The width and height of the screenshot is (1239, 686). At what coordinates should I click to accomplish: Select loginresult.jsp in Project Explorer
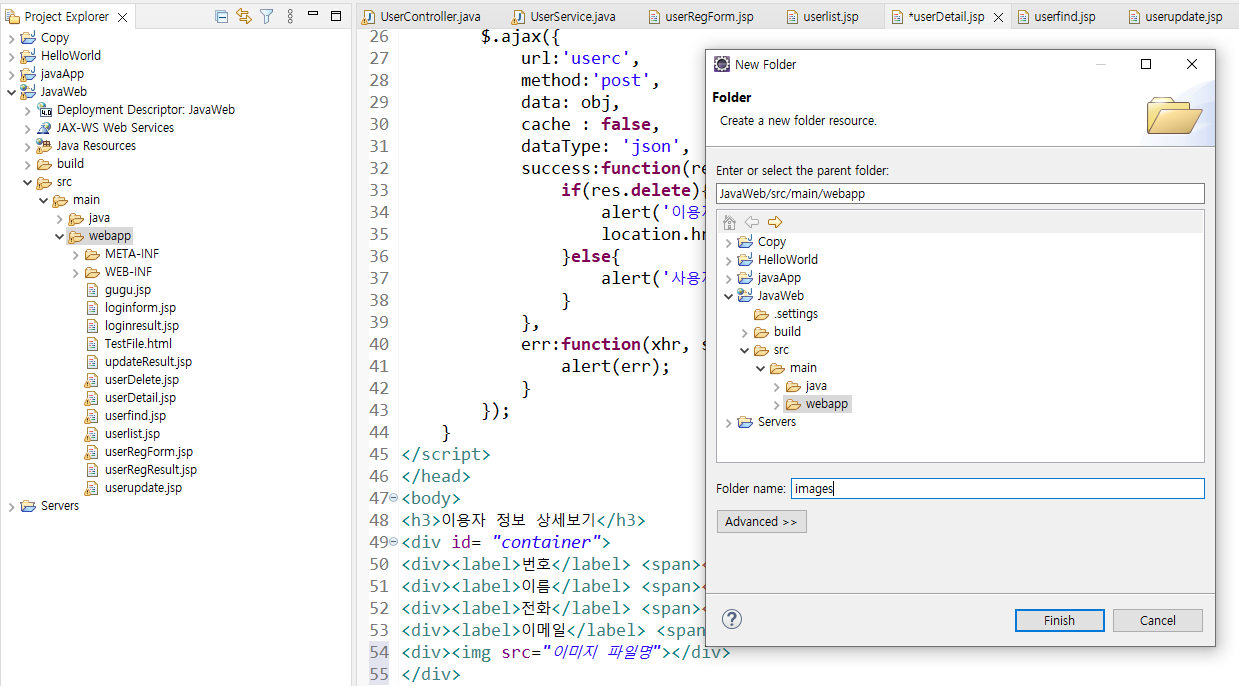point(142,326)
